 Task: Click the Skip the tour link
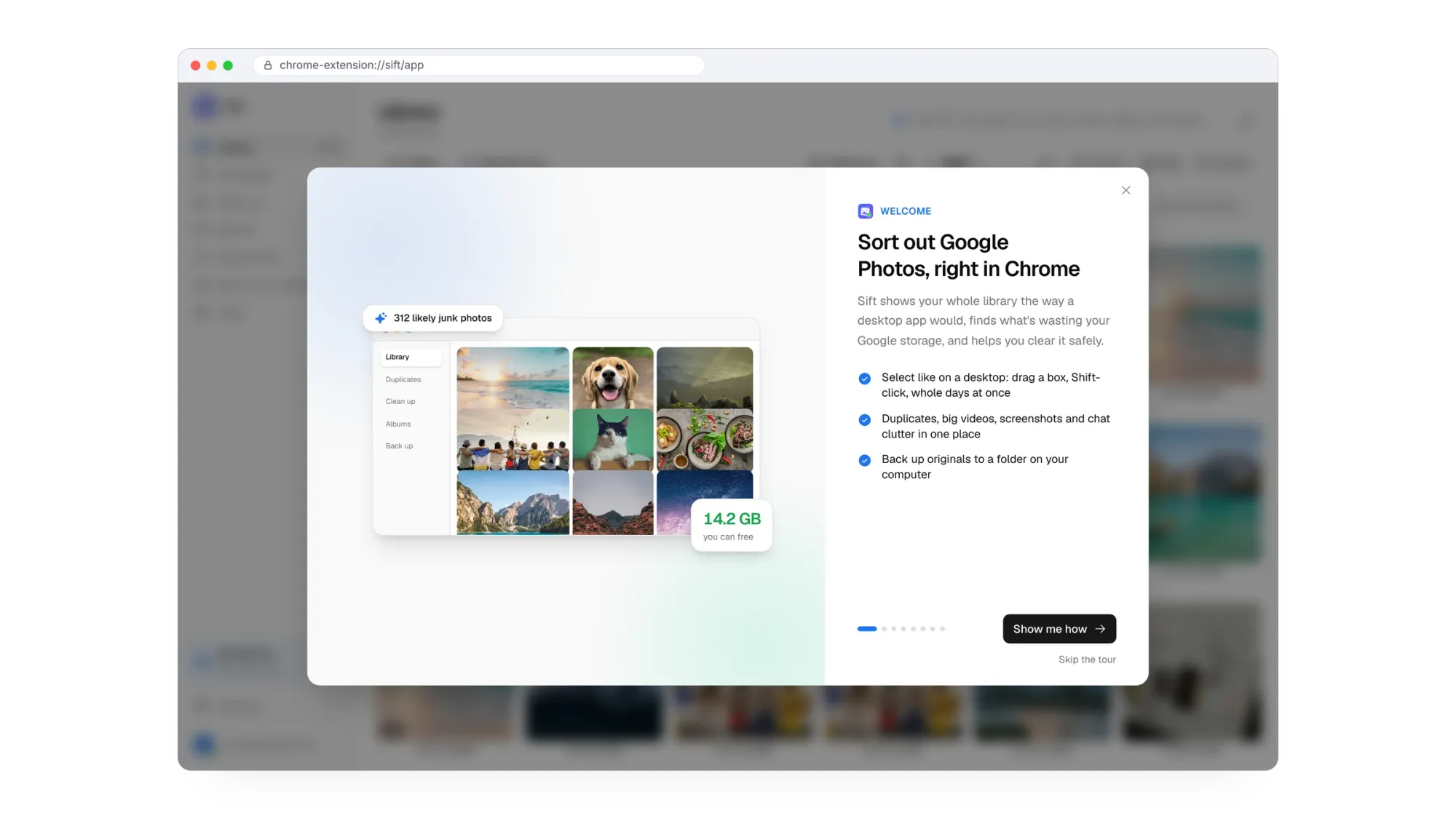point(1087,660)
